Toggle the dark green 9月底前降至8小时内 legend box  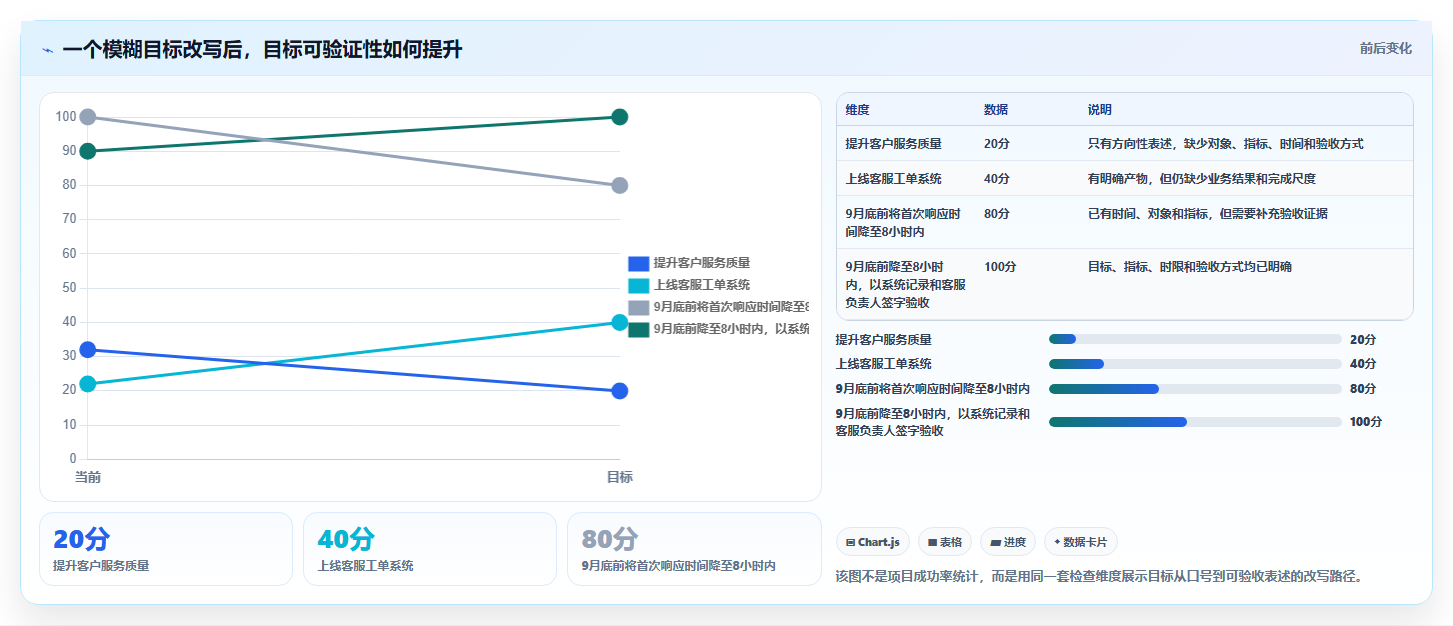point(638,329)
